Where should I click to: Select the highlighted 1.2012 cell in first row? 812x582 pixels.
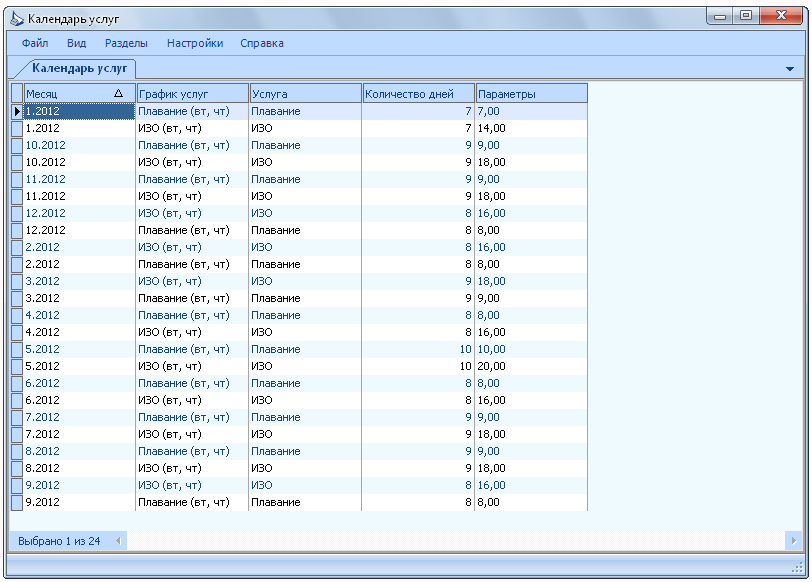(79, 111)
